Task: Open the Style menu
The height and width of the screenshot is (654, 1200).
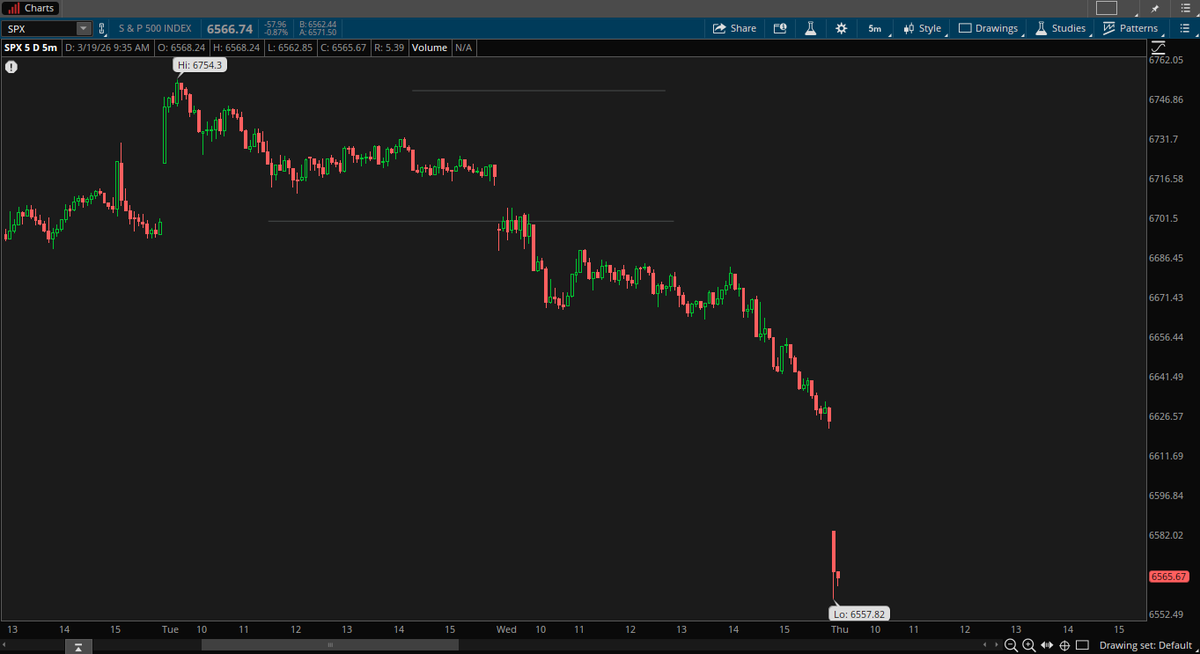Action: click(x=922, y=29)
